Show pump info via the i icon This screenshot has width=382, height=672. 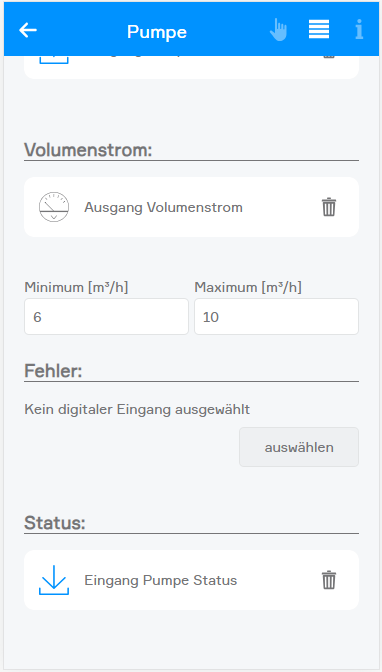tap(359, 30)
